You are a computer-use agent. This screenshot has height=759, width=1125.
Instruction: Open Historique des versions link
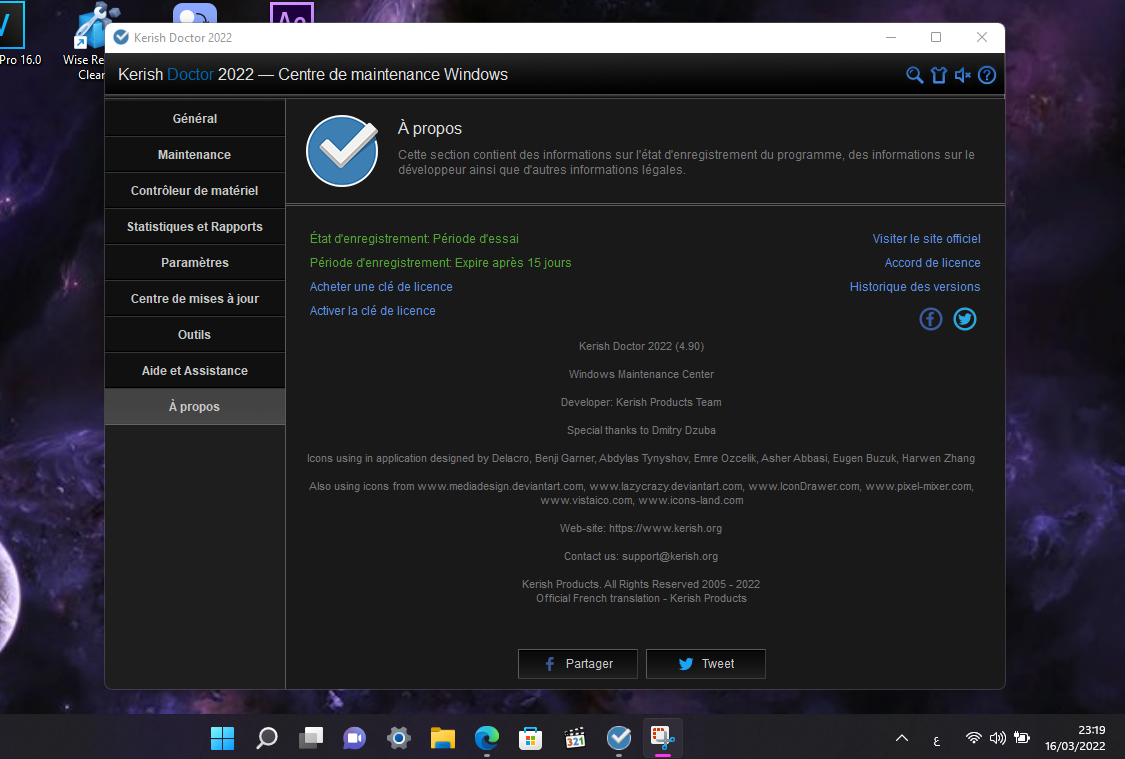pos(915,286)
